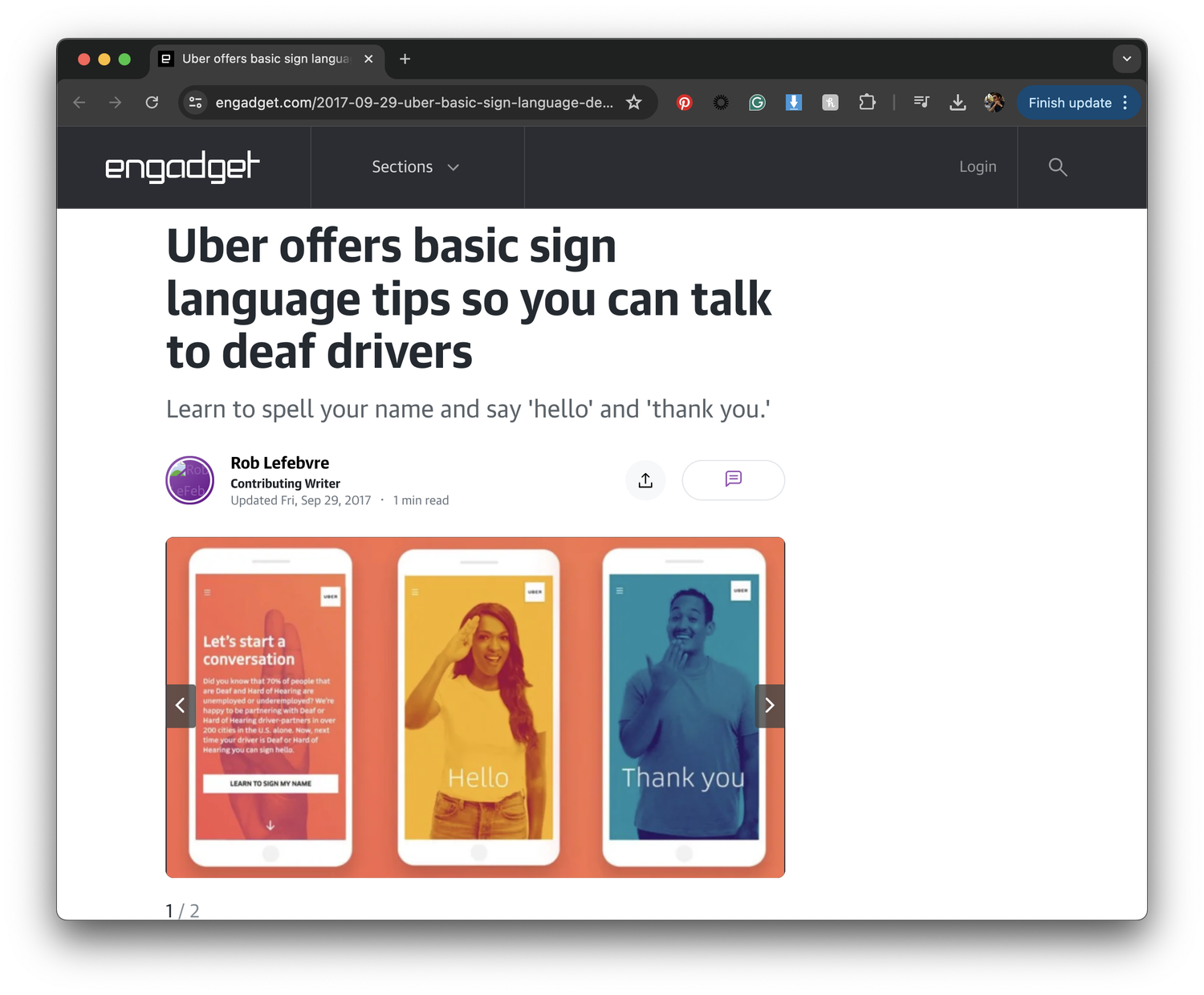Click the 'Updated Fri, Sep 29, 2017' date
The image size is (1204, 995).
pos(301,500)
